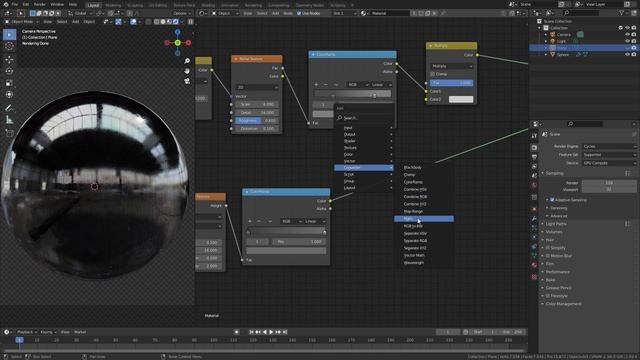Screen dimensions: 640x360
Task: Click the viewport pan hand icon
Action: click(x=187, y=71)
